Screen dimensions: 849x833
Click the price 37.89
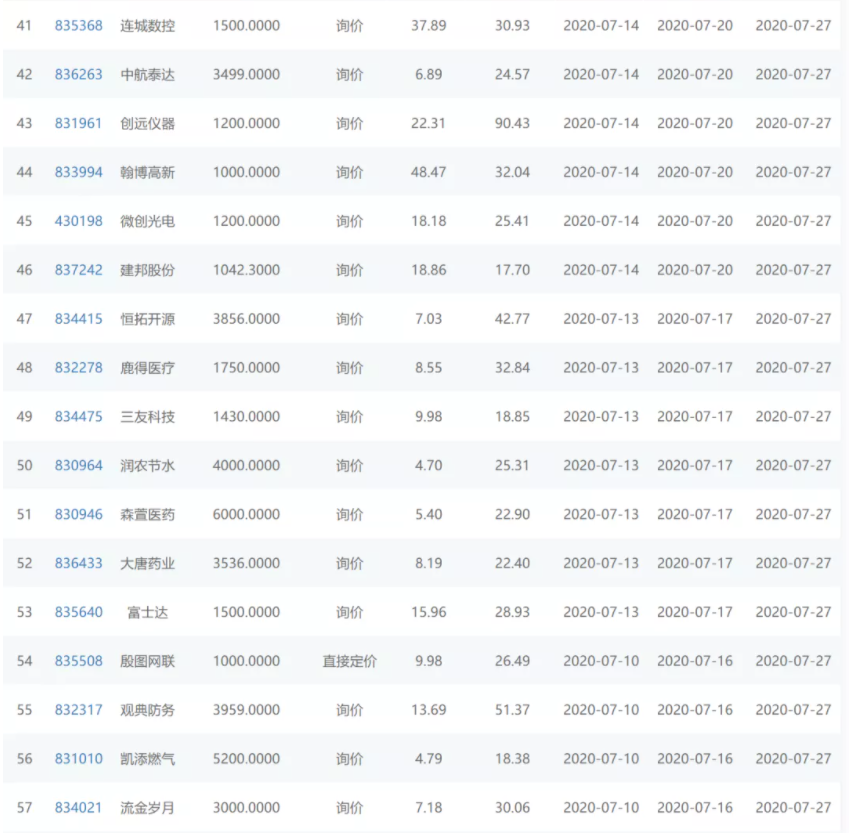click(428, 25)
